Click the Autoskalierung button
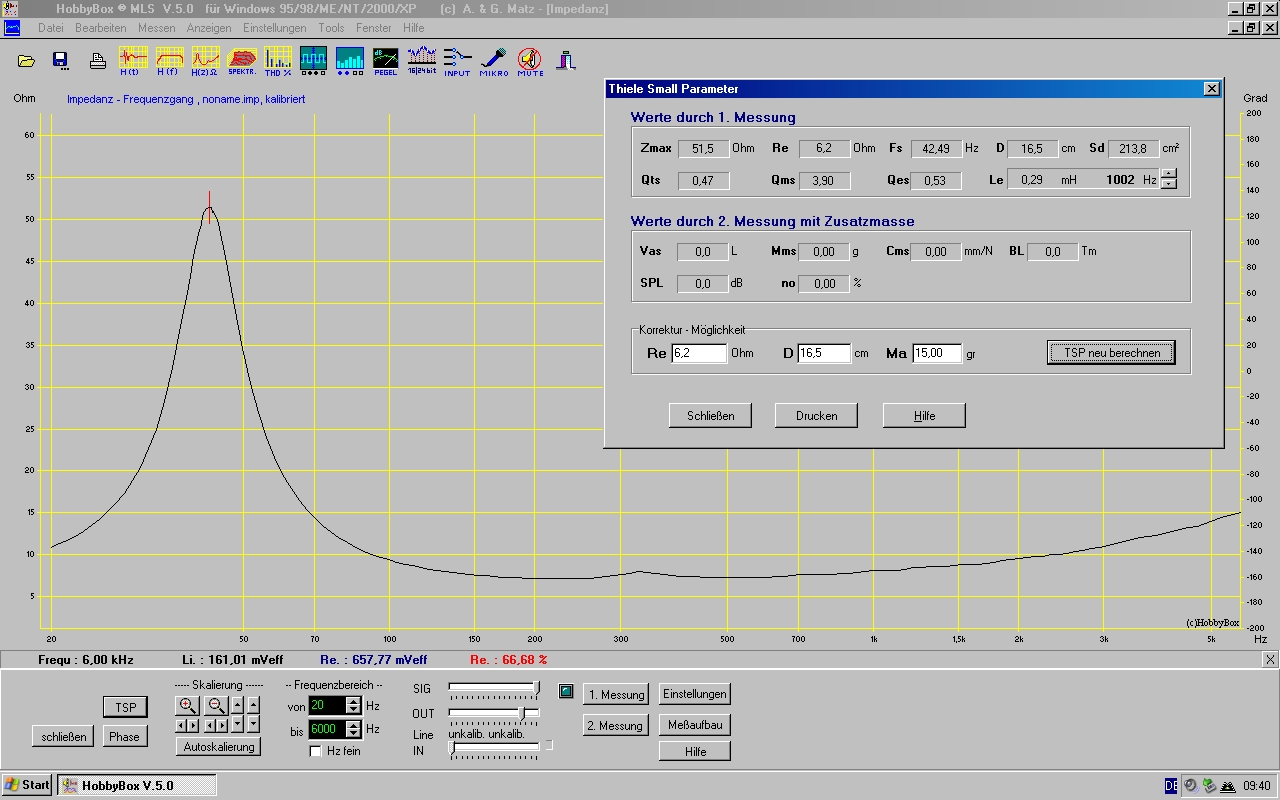Viewport: 1280px width, 800px height. point(219,746)
